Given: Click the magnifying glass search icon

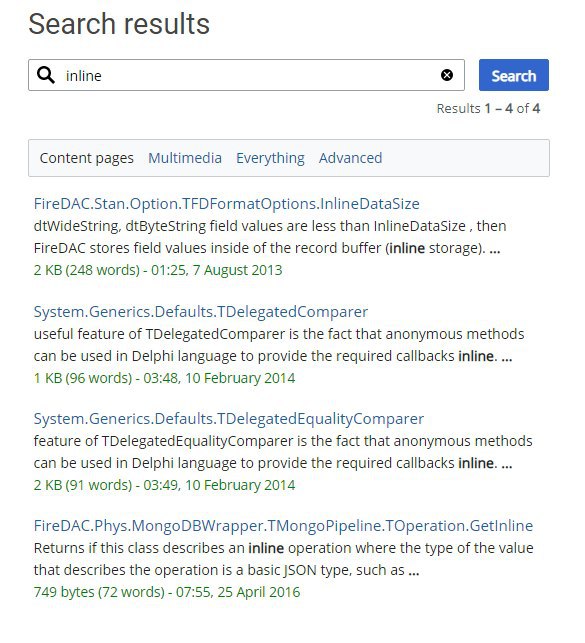Looking at the screenshot, I should [x=46, y=75].
